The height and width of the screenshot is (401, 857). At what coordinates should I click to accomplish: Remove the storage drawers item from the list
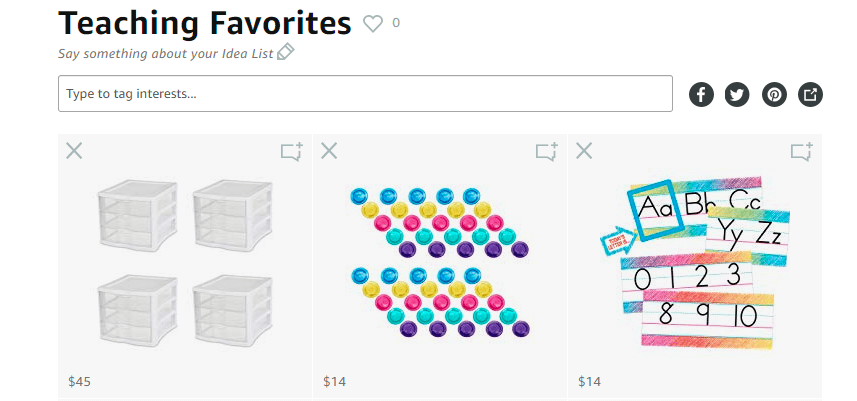tap(74, 151)
